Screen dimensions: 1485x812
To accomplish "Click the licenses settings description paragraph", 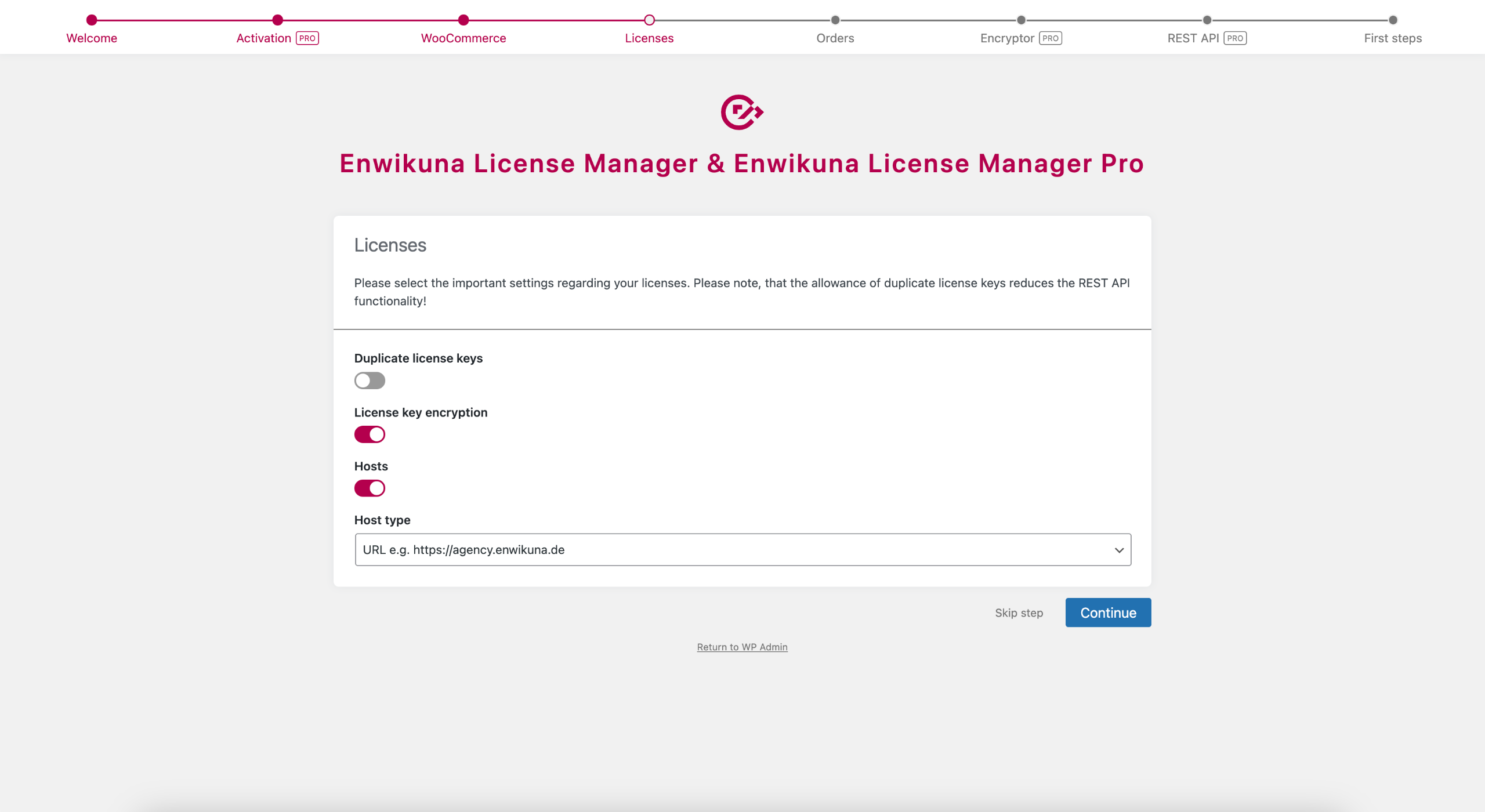I will 742,292.
